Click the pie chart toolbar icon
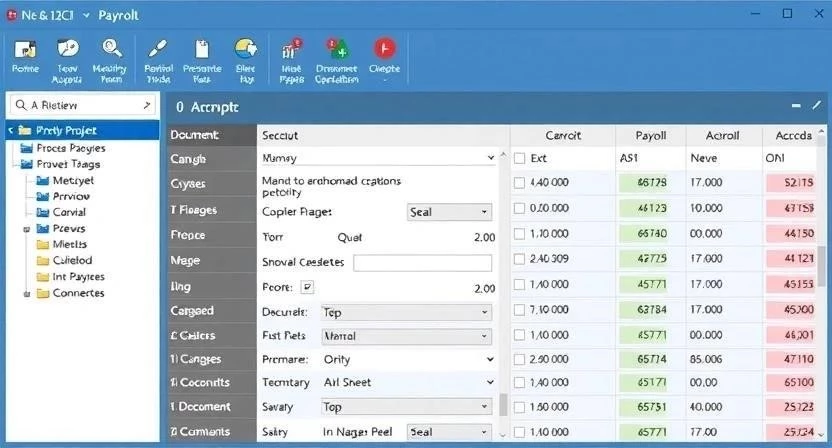This screenshot has width=832, height=448. (67, 49)
